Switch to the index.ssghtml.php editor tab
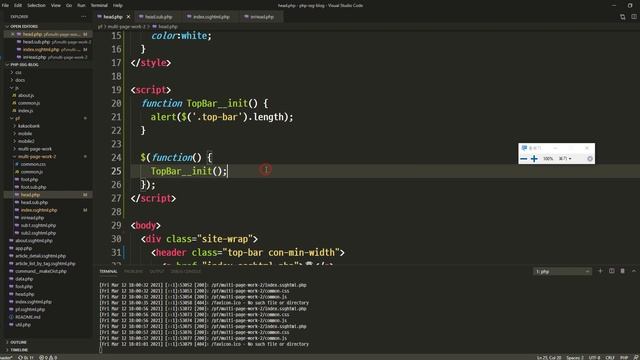 [211, 17]
